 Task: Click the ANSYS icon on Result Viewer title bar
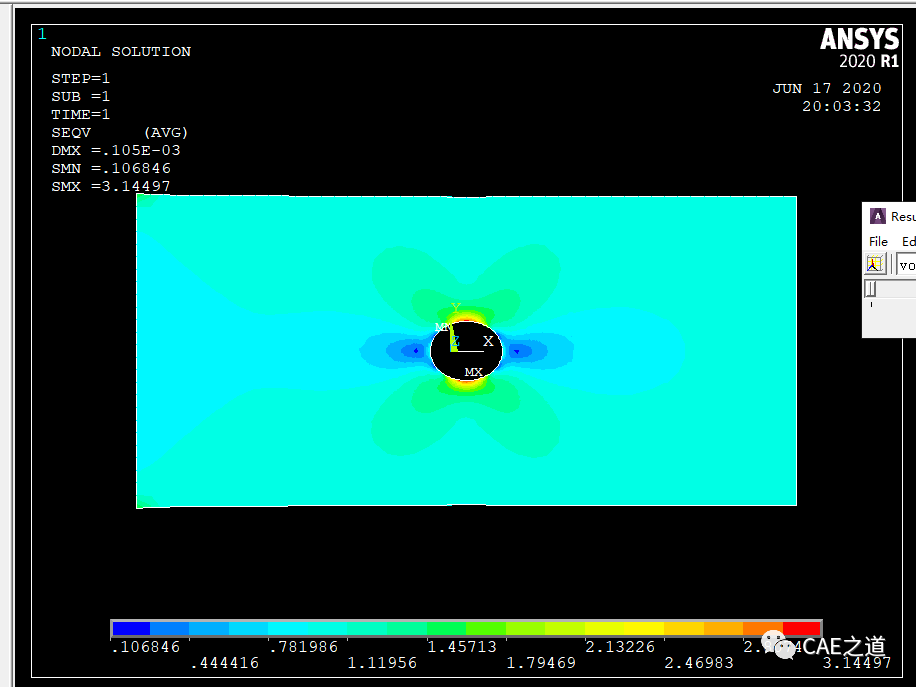coord(878,216)
